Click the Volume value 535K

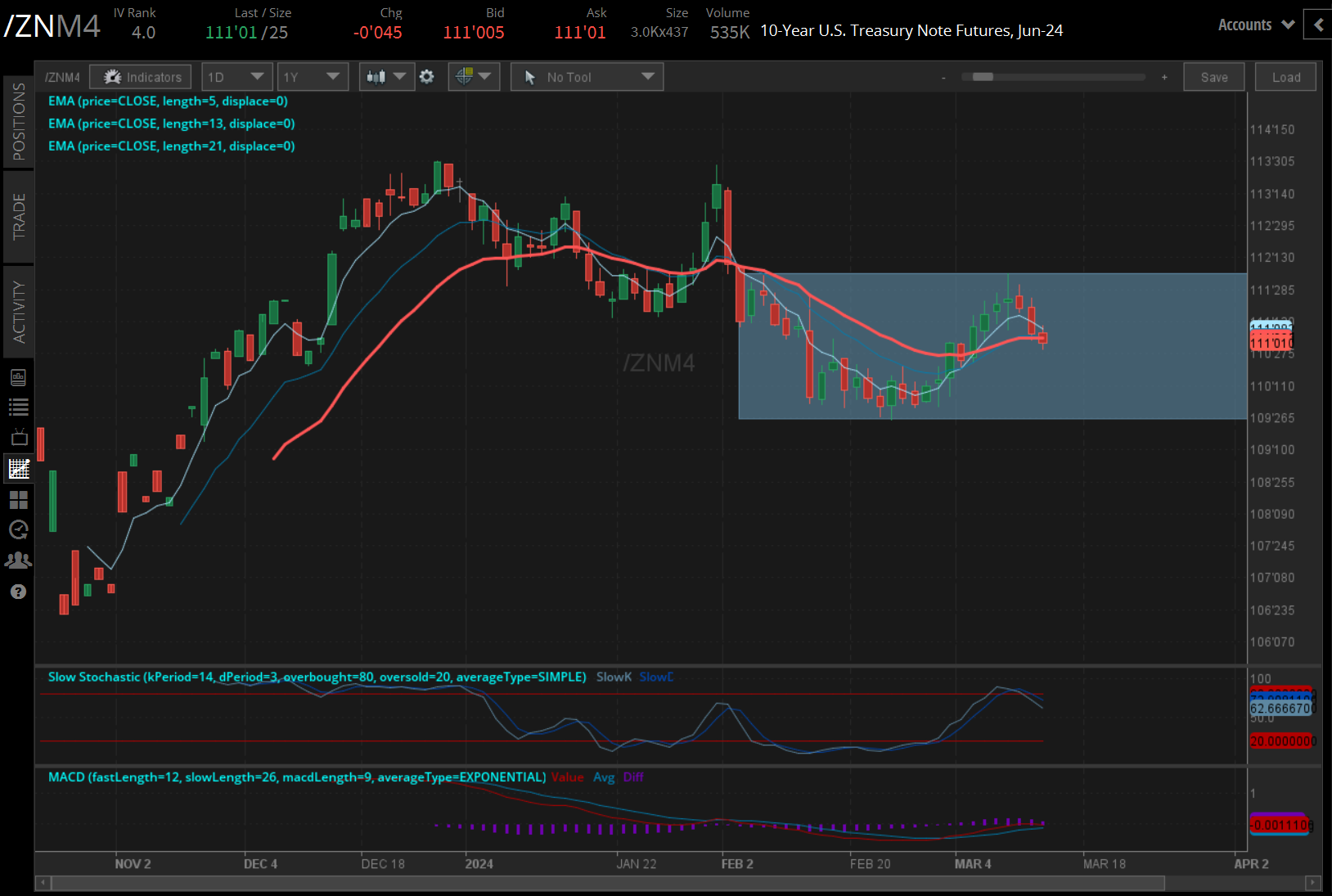coord(730,33)
